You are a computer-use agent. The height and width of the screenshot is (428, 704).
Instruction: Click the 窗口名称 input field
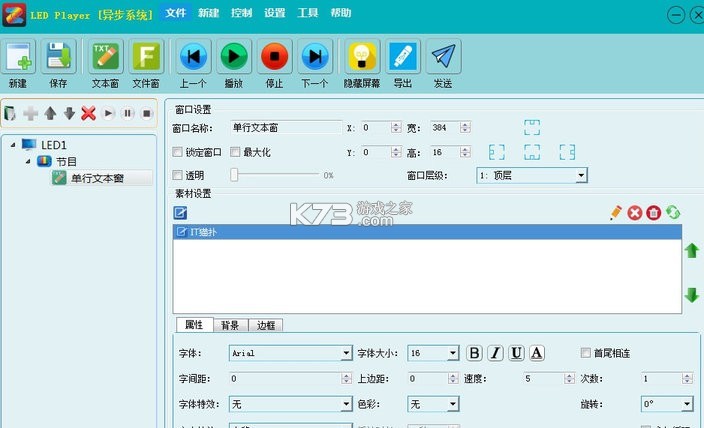(x=286, y=128)
